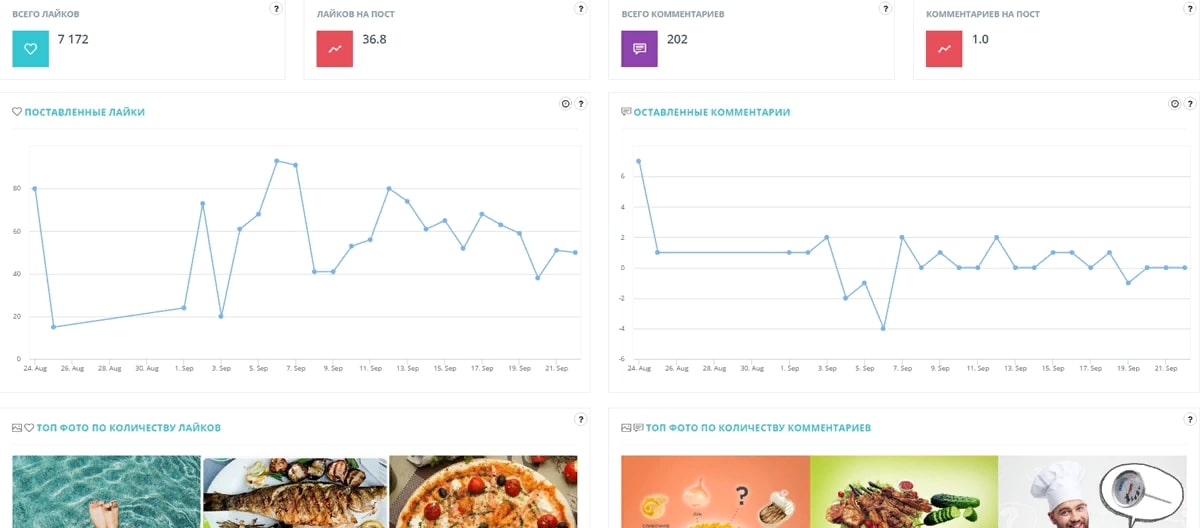Select the chef with thermometer thumbnail

click(x=1092, y=492)
